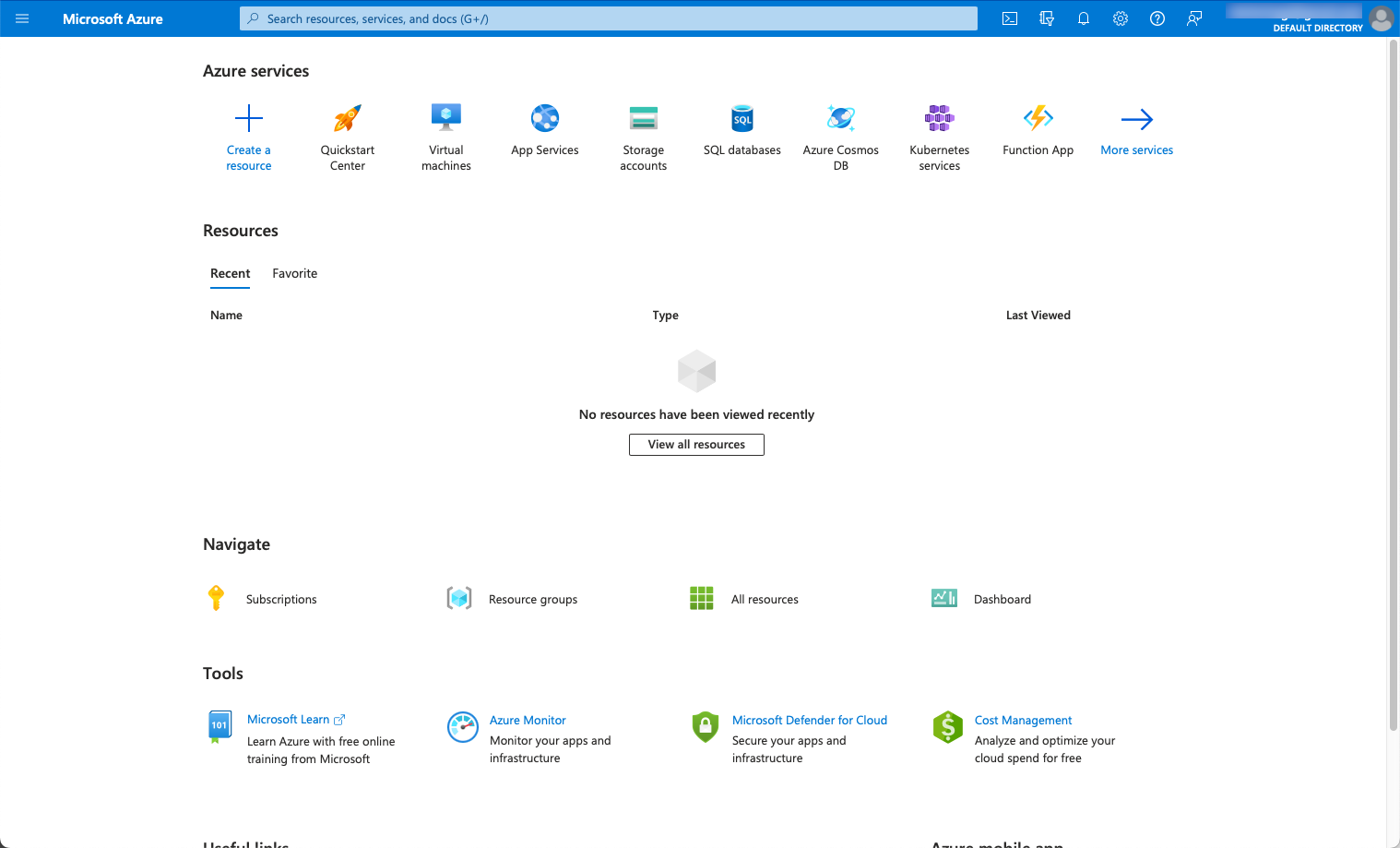
Task: Open portal settings gear icon
Action: coord(1121,18)
